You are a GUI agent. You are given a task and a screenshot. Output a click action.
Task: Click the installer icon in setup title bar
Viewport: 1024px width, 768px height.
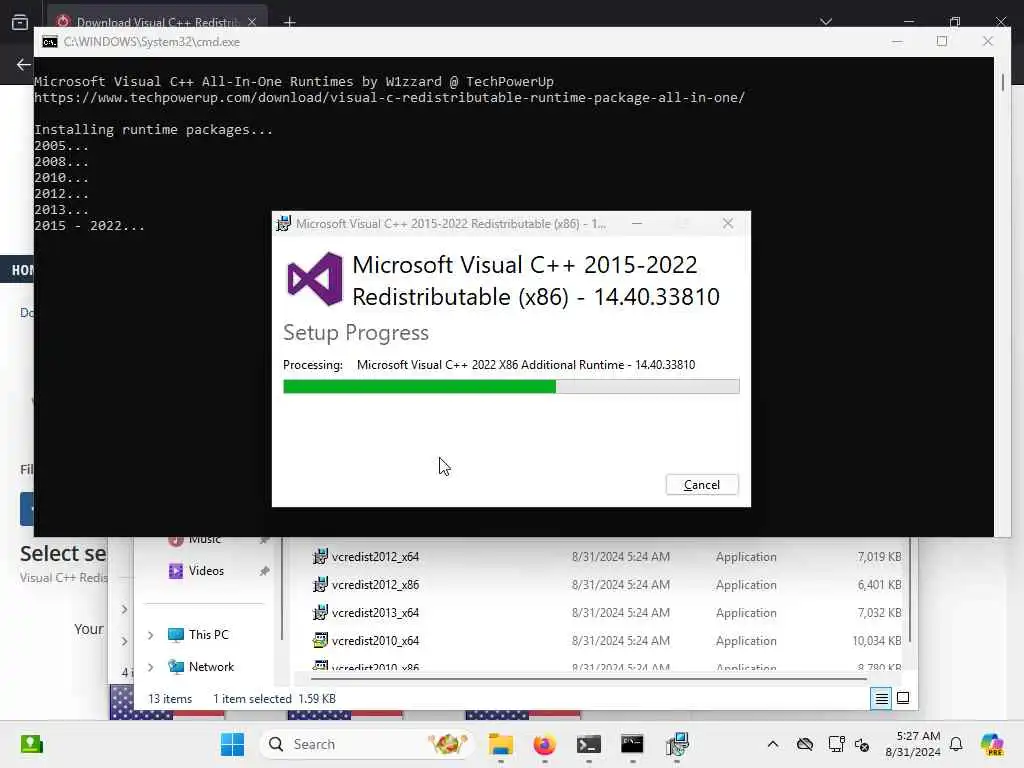283,223
